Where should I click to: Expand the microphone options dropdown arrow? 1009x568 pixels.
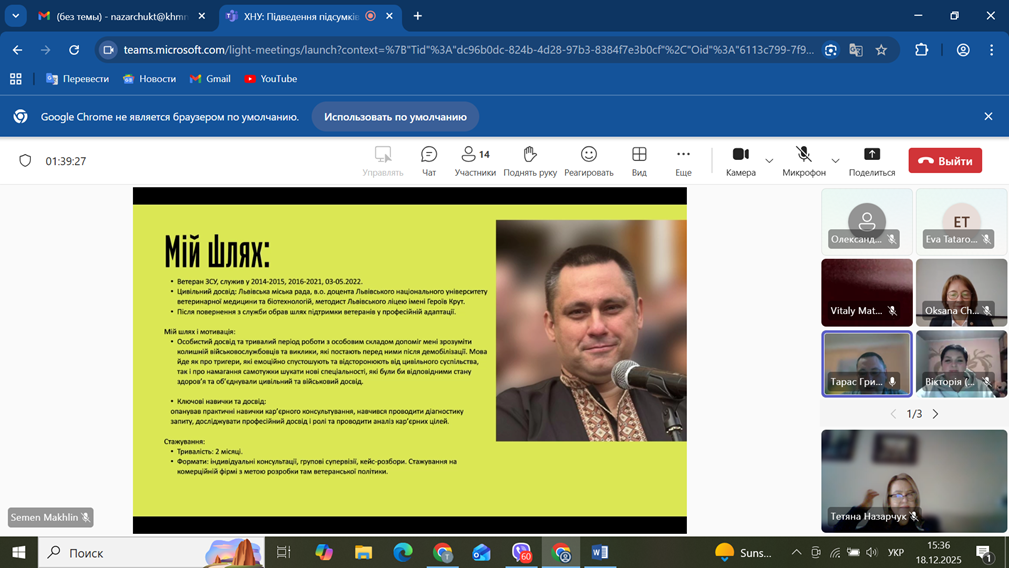click(835, 161)
